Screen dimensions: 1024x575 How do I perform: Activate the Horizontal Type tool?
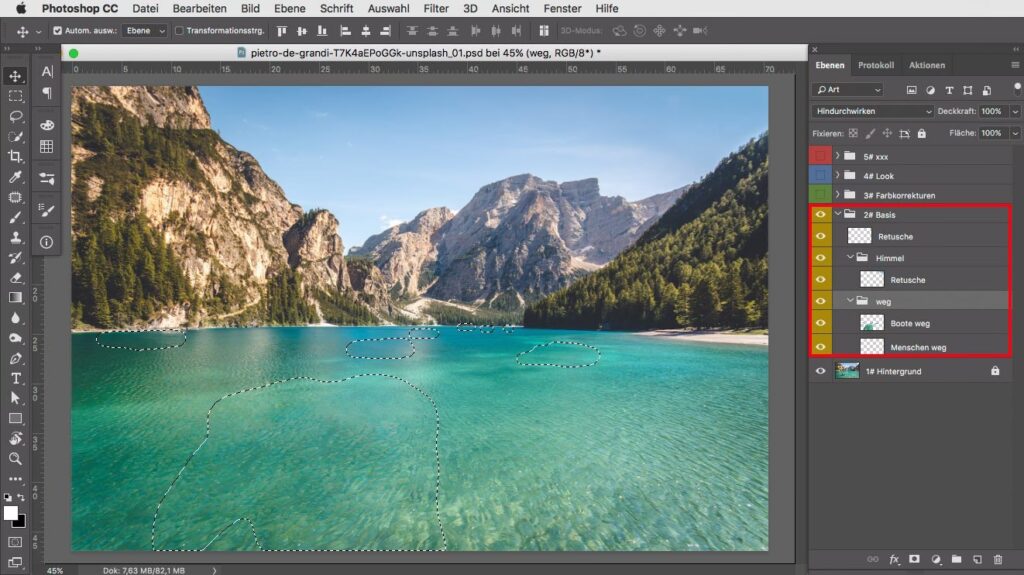[x=15, y=378]
